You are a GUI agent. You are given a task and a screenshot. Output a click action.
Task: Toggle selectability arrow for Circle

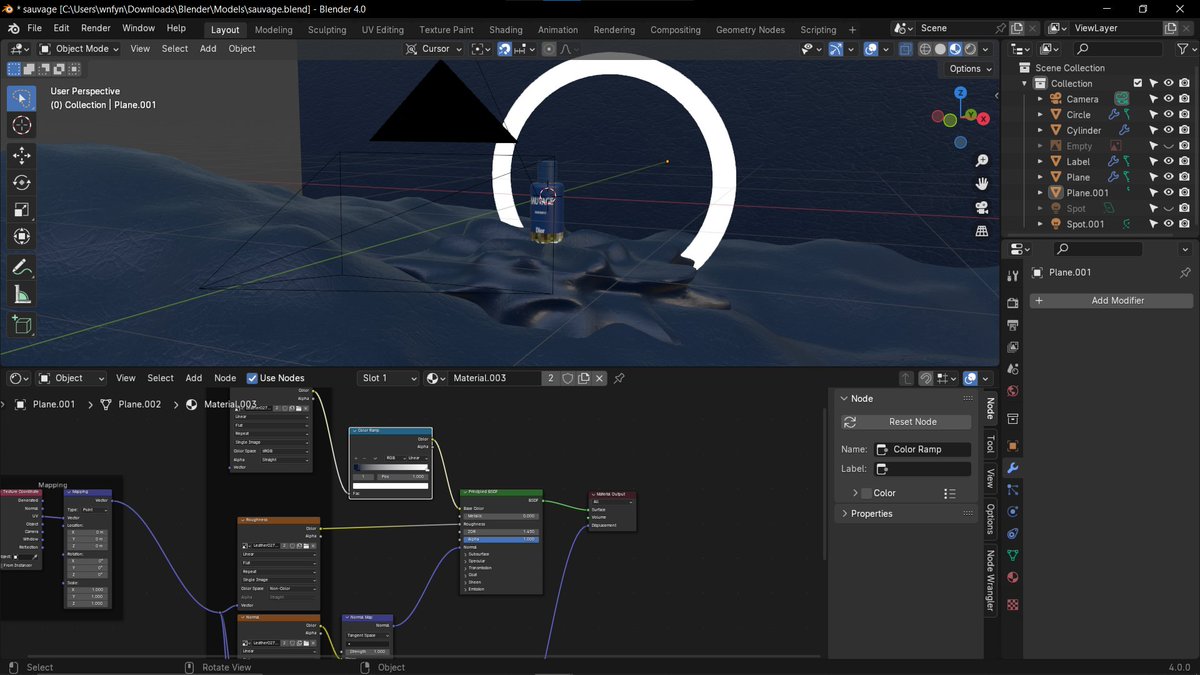point(1152,115)
